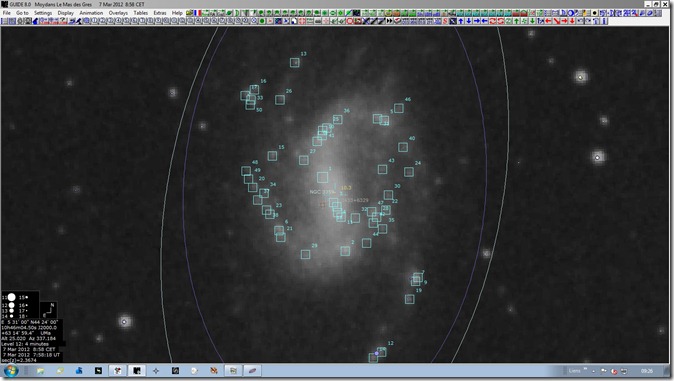Open the Animation menu
Image resolution: width=674 pixels, height=381 pixels.
pyautogui.click(x=91, y=13)
